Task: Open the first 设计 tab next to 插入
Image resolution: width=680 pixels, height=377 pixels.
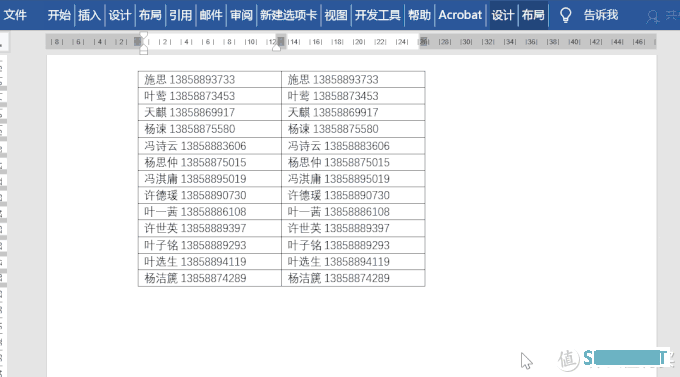Action: 120,15
